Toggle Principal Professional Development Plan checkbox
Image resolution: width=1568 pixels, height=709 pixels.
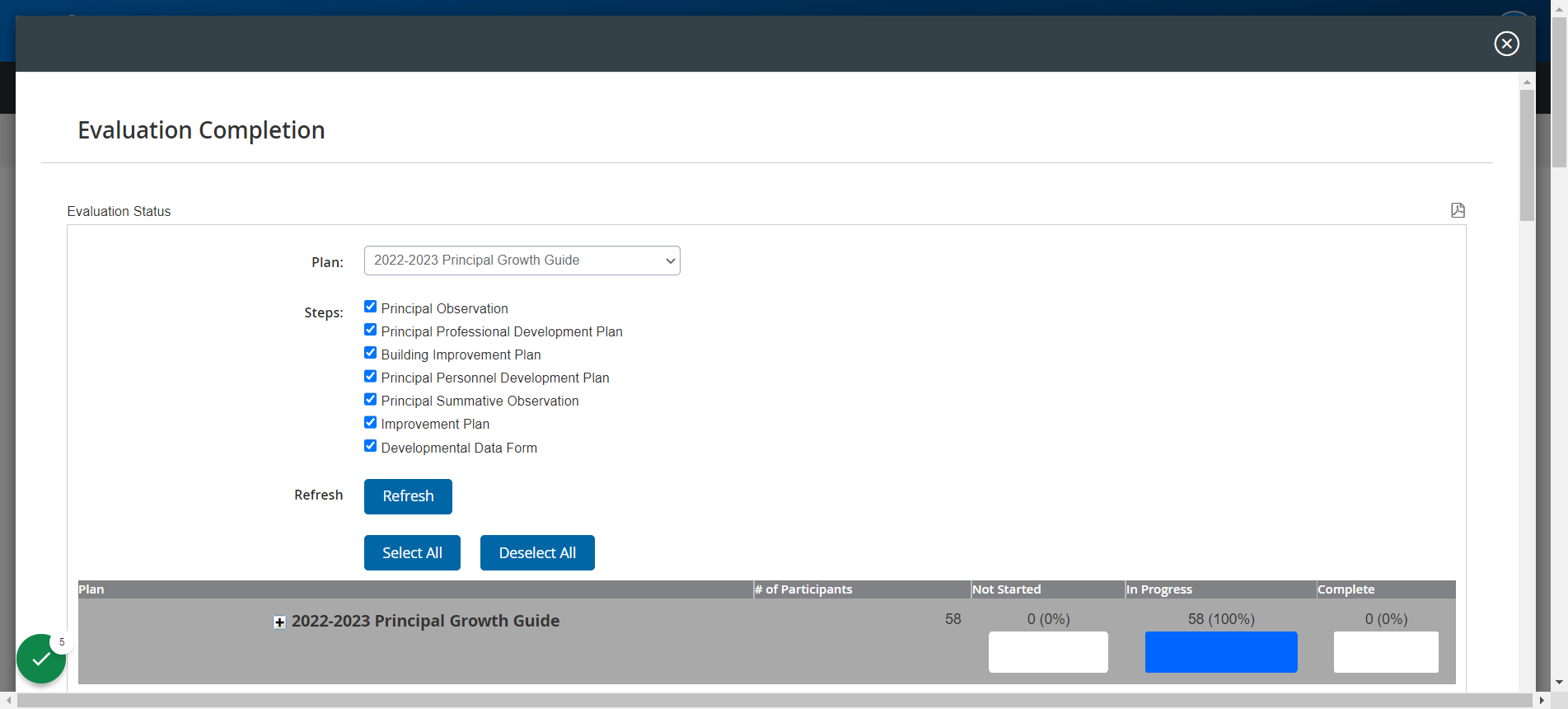tap(371, 330)
